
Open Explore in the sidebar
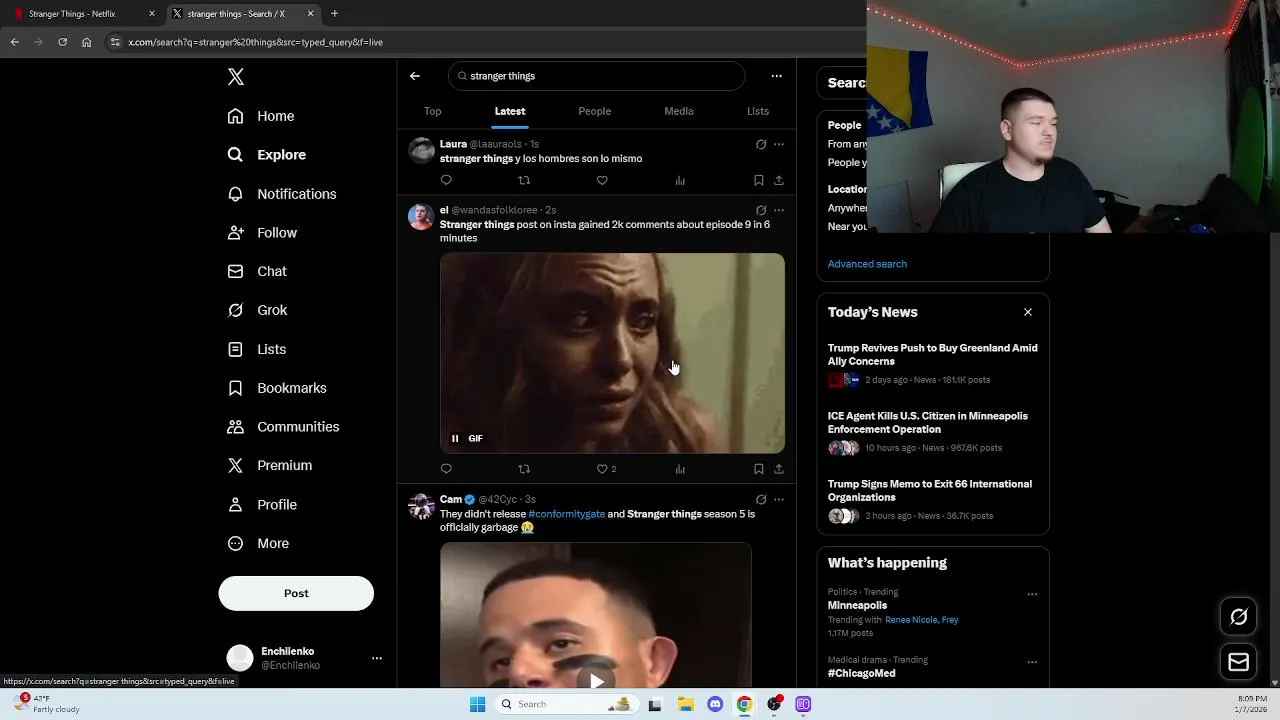pyautogui.click(x=267, y=155)
